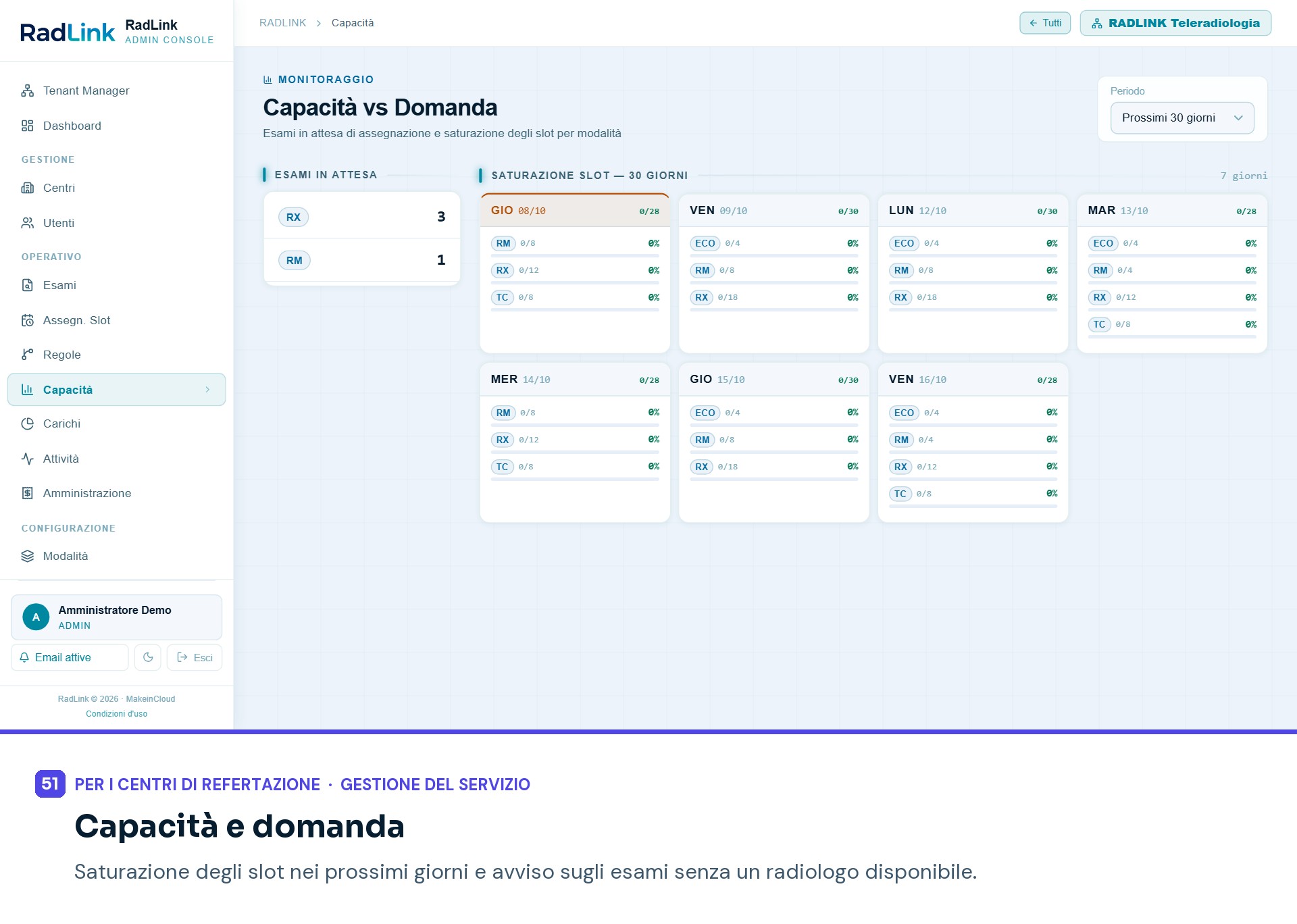Click the avatar with letter A
1297x924 pixels.
(36, 617)
